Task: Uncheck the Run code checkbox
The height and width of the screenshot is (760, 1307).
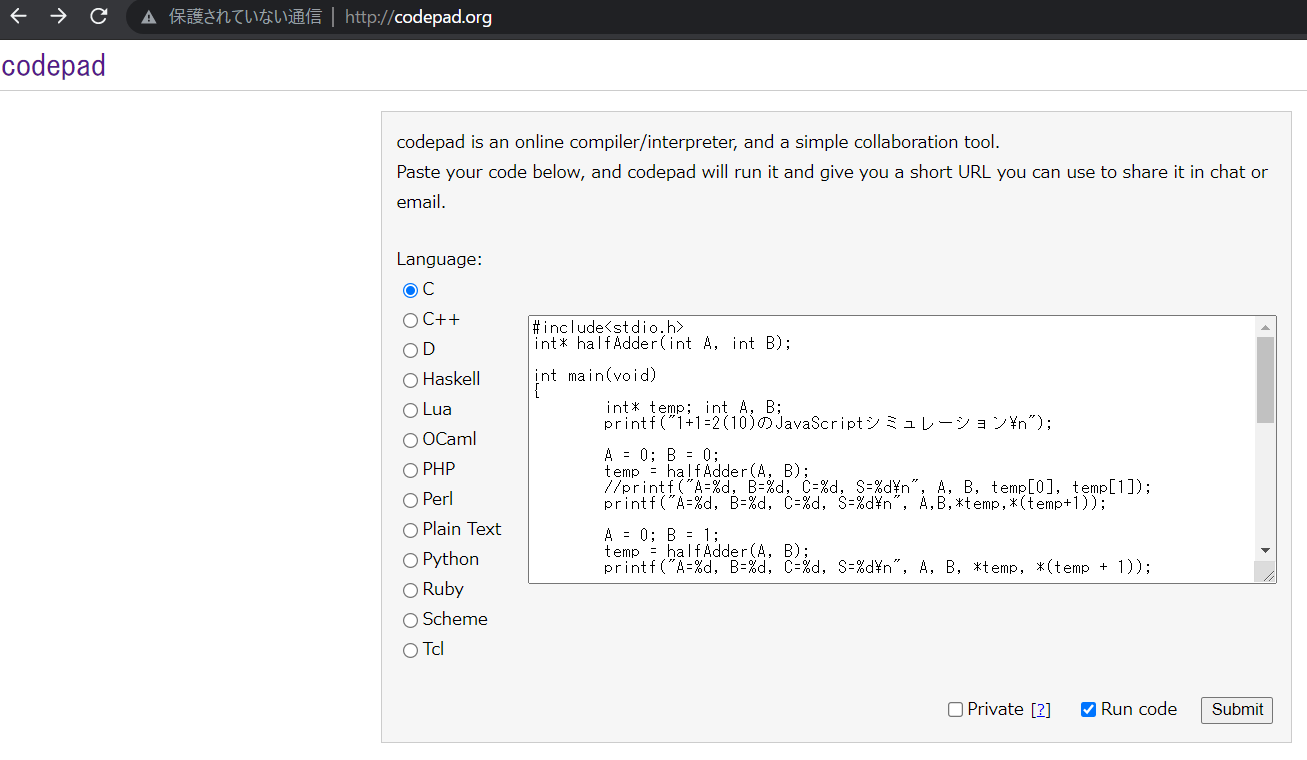Action: coord(1088,710)
